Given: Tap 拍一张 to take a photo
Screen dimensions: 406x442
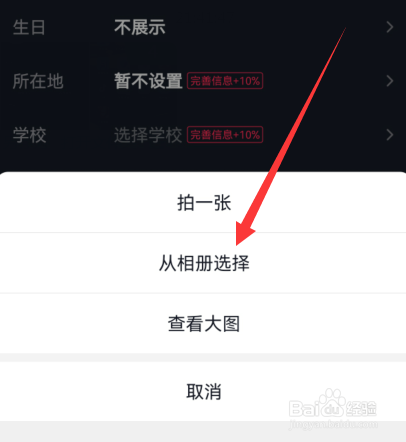Looking at the screenshot, I should [203, 203].
